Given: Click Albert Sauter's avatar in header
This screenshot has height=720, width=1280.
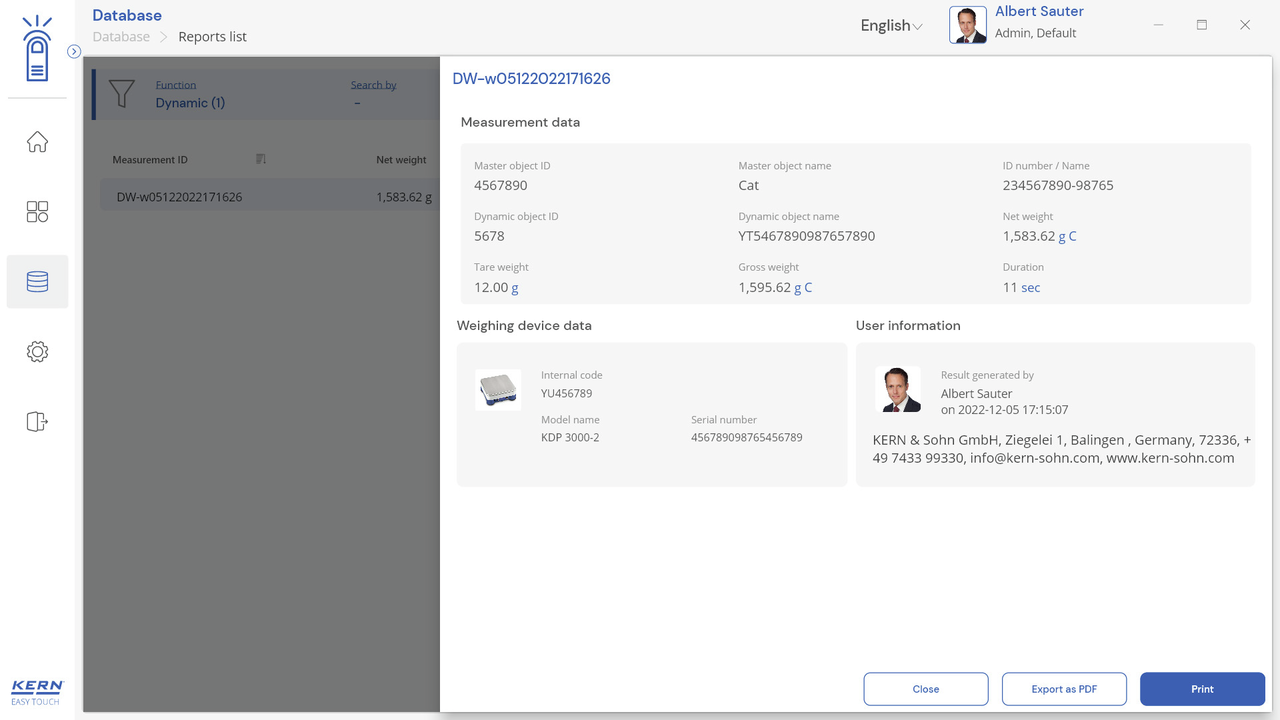Looking at the screenshot, I should pos(967,25).
